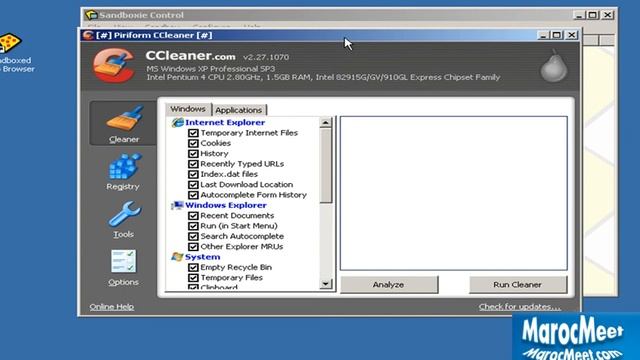
Task: Open the Online Help link
Action: (112, 307)
